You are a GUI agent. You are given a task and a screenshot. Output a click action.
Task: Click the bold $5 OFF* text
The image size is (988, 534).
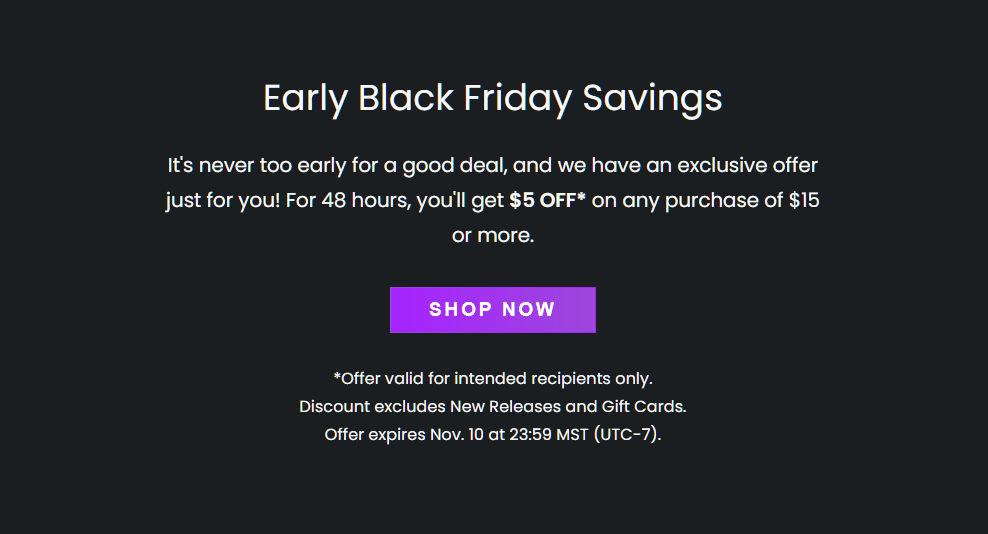[x=547, y=200]
